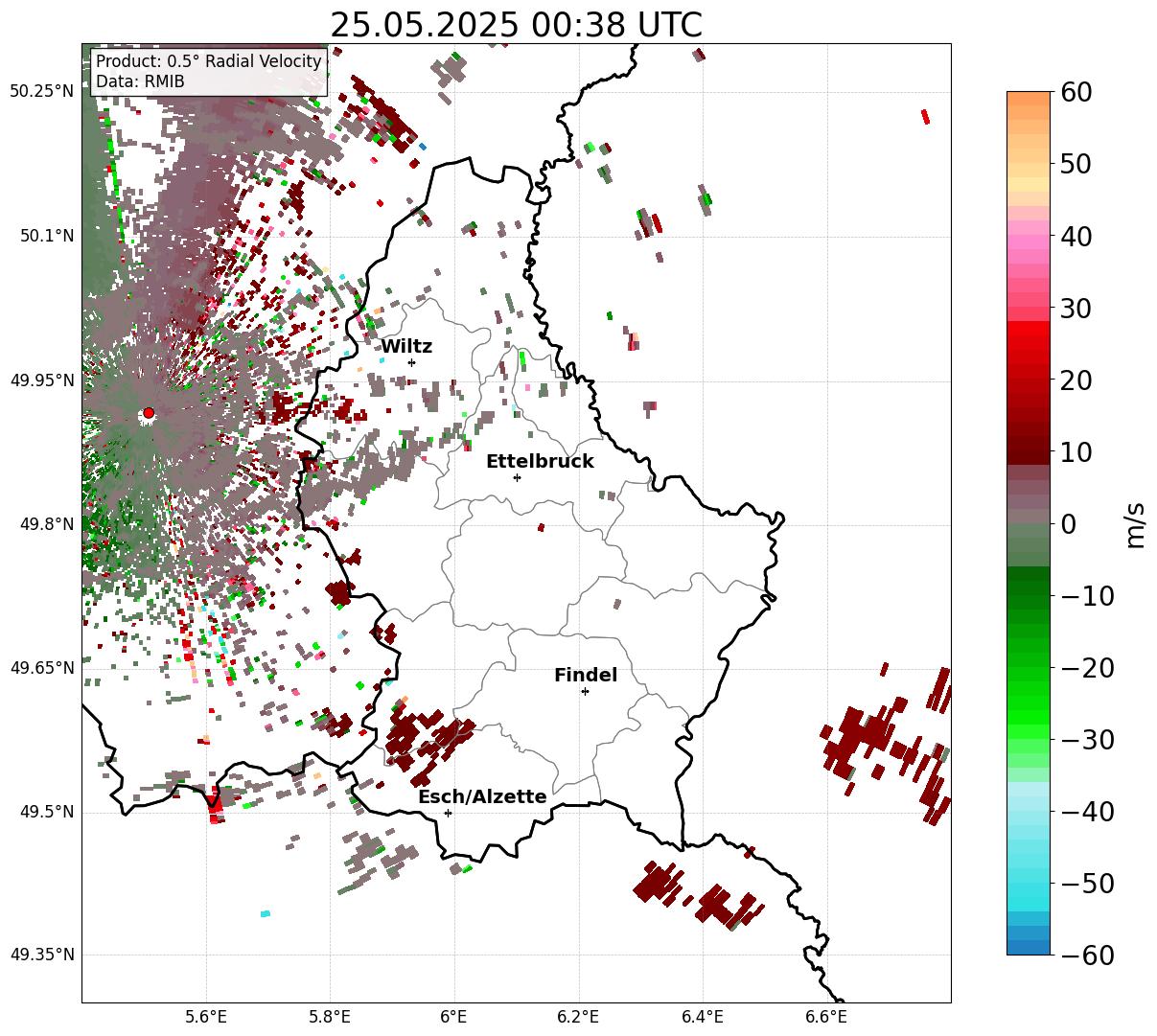Viewport: 1157px width, 1036px height.
Task: Click the colorbar value 20
Action: click(1075, 380)
